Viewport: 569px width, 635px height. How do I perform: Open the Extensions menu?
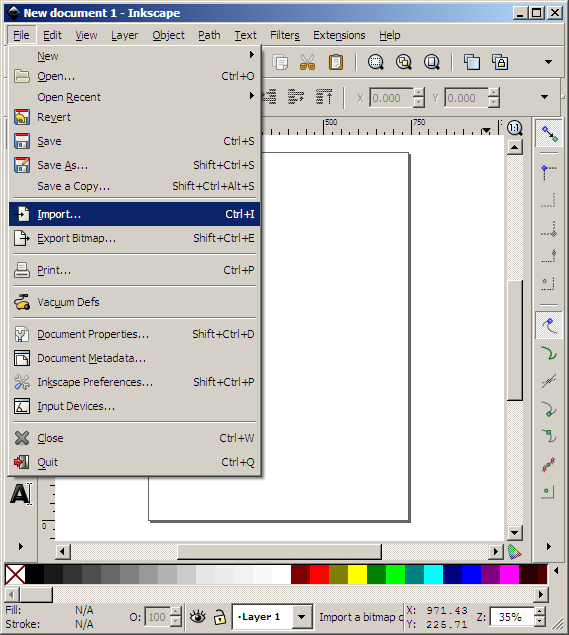[339, 35]
